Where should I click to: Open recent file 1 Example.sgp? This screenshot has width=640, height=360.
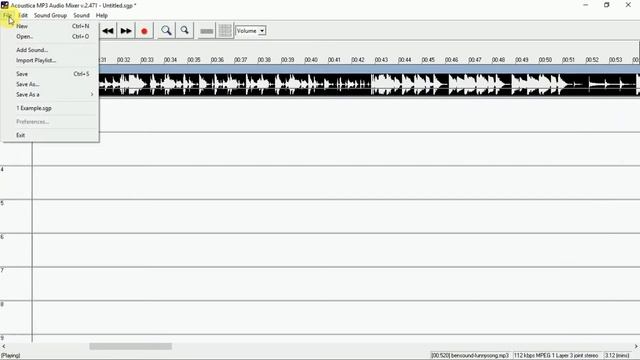point(50,108)
